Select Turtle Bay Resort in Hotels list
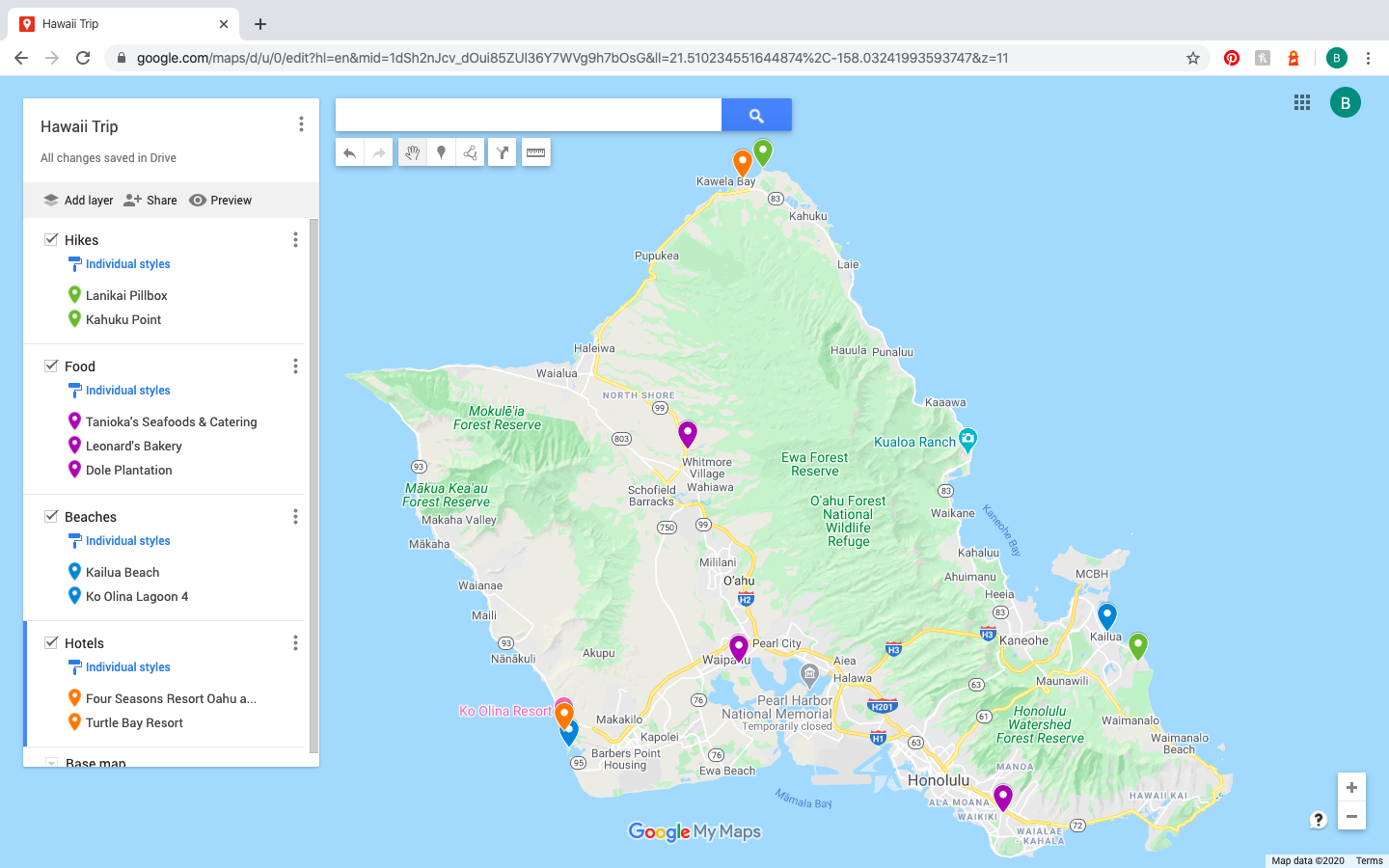Viewport: 1389px width, 868px height. tap(134, 722)
